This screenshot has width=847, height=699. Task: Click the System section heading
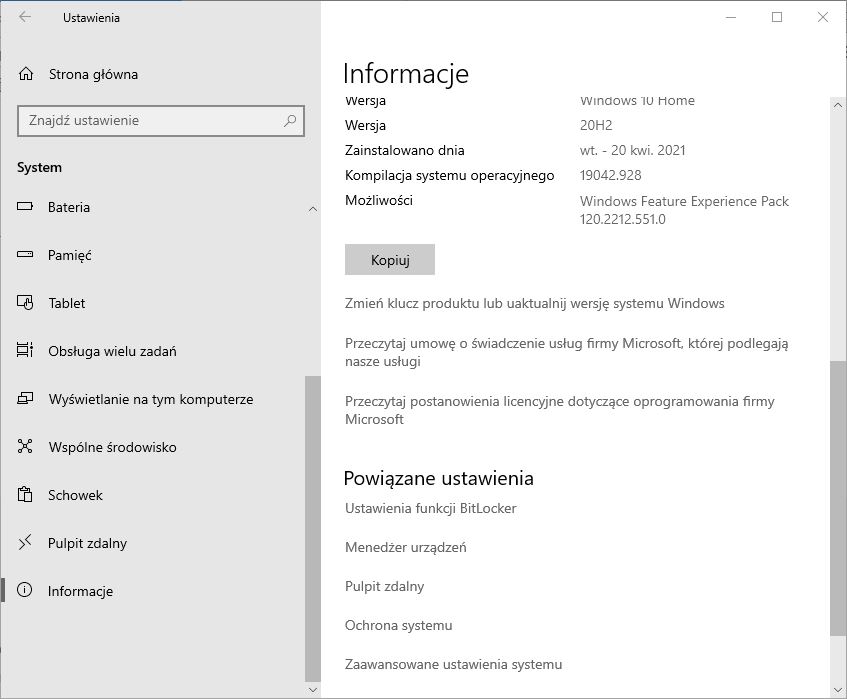click(39, 167)
